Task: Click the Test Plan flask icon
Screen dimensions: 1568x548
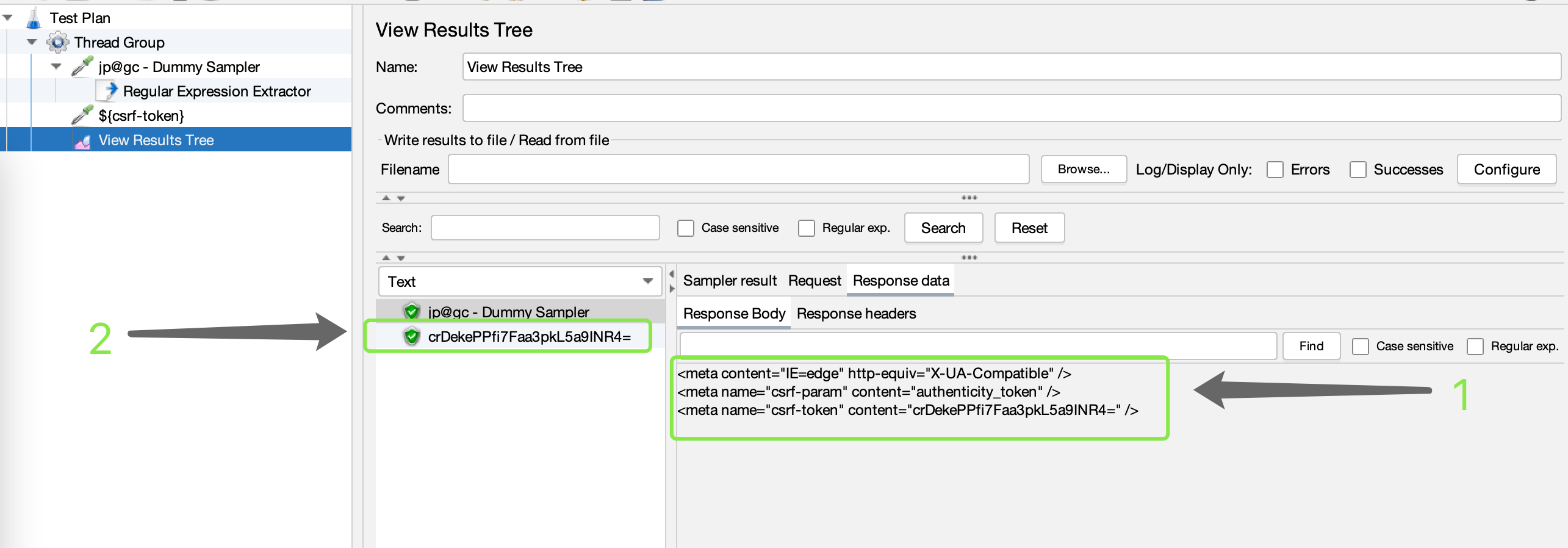Action: (34, 18)
